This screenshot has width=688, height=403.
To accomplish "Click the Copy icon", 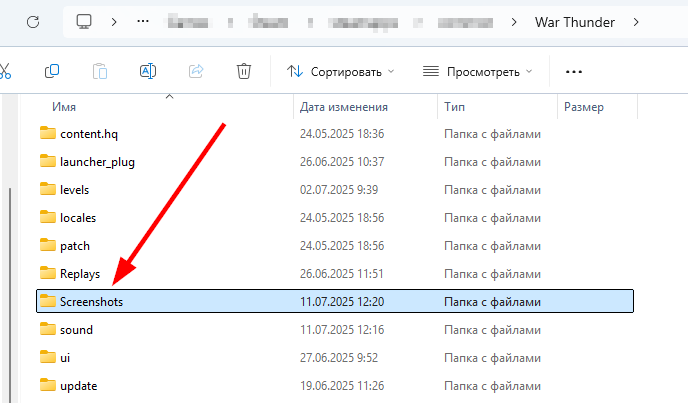I will [52, 71].
